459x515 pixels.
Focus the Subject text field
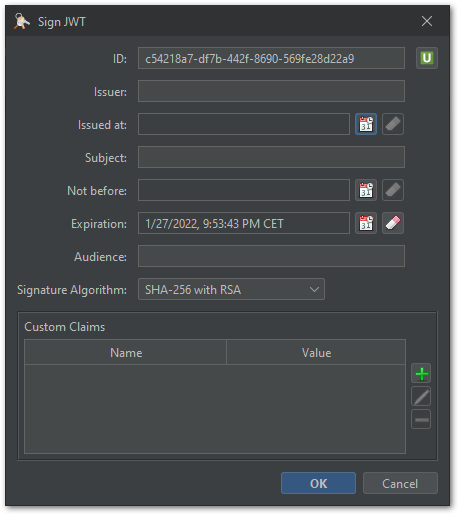coord(271,157)
